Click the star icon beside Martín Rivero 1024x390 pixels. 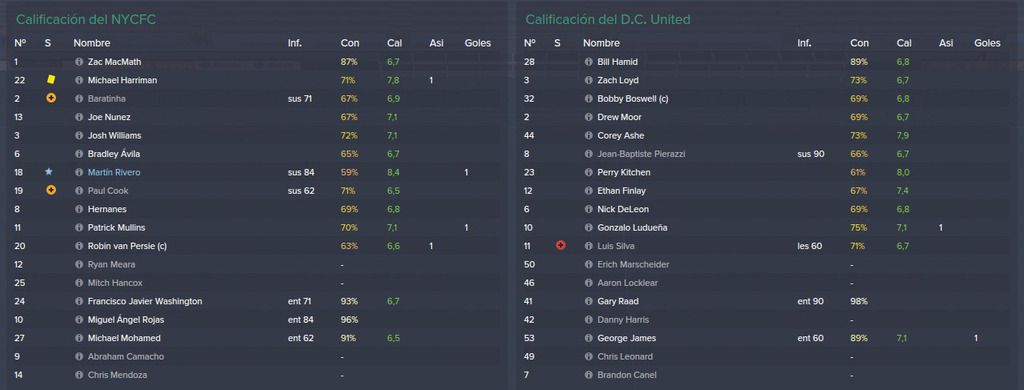coord(48,172)
